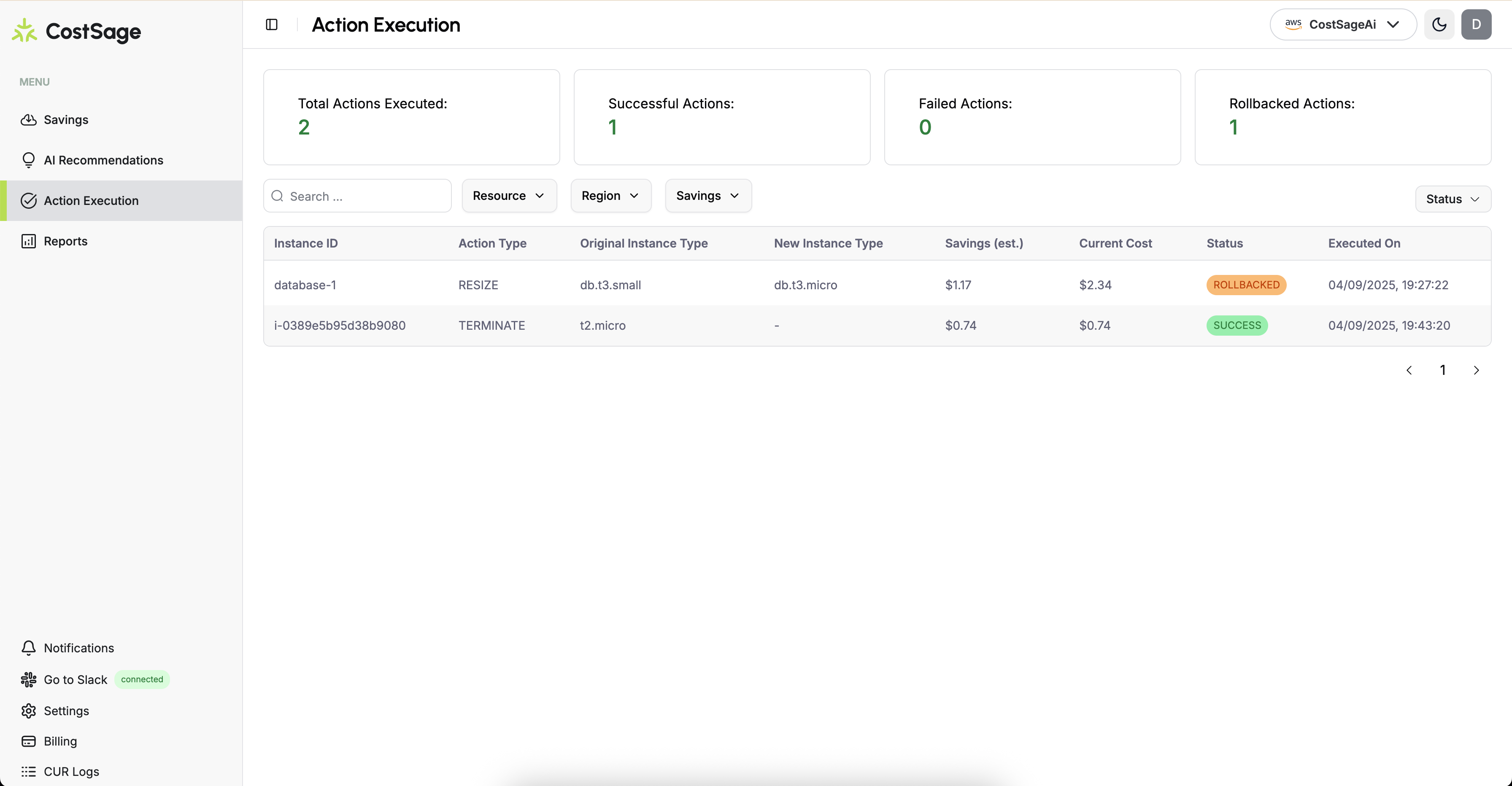Expand the Resource filter dropdown
This screenshot has width=1512, height=786.
[x=508, y=196]
